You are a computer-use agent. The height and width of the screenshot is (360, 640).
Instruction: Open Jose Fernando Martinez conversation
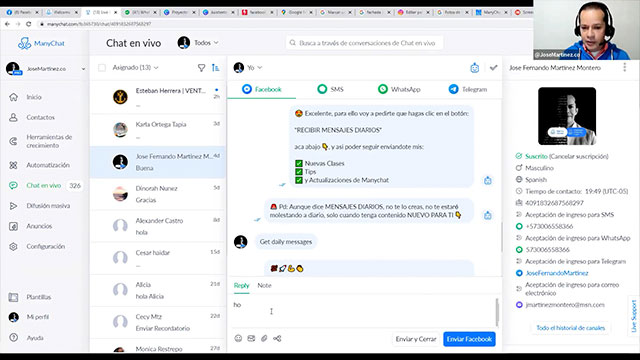point(158,162)
